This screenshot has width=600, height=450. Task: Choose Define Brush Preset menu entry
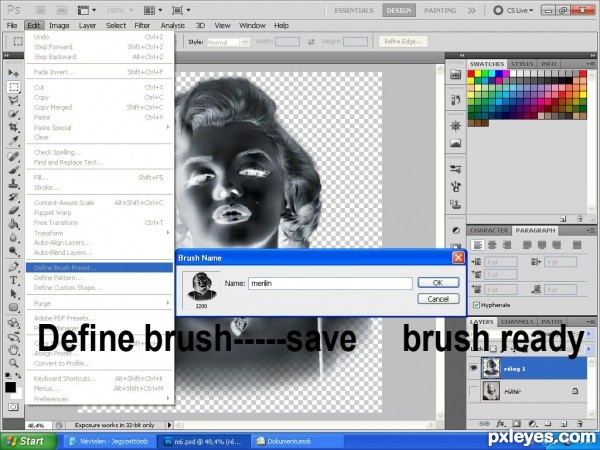(99, 267)
